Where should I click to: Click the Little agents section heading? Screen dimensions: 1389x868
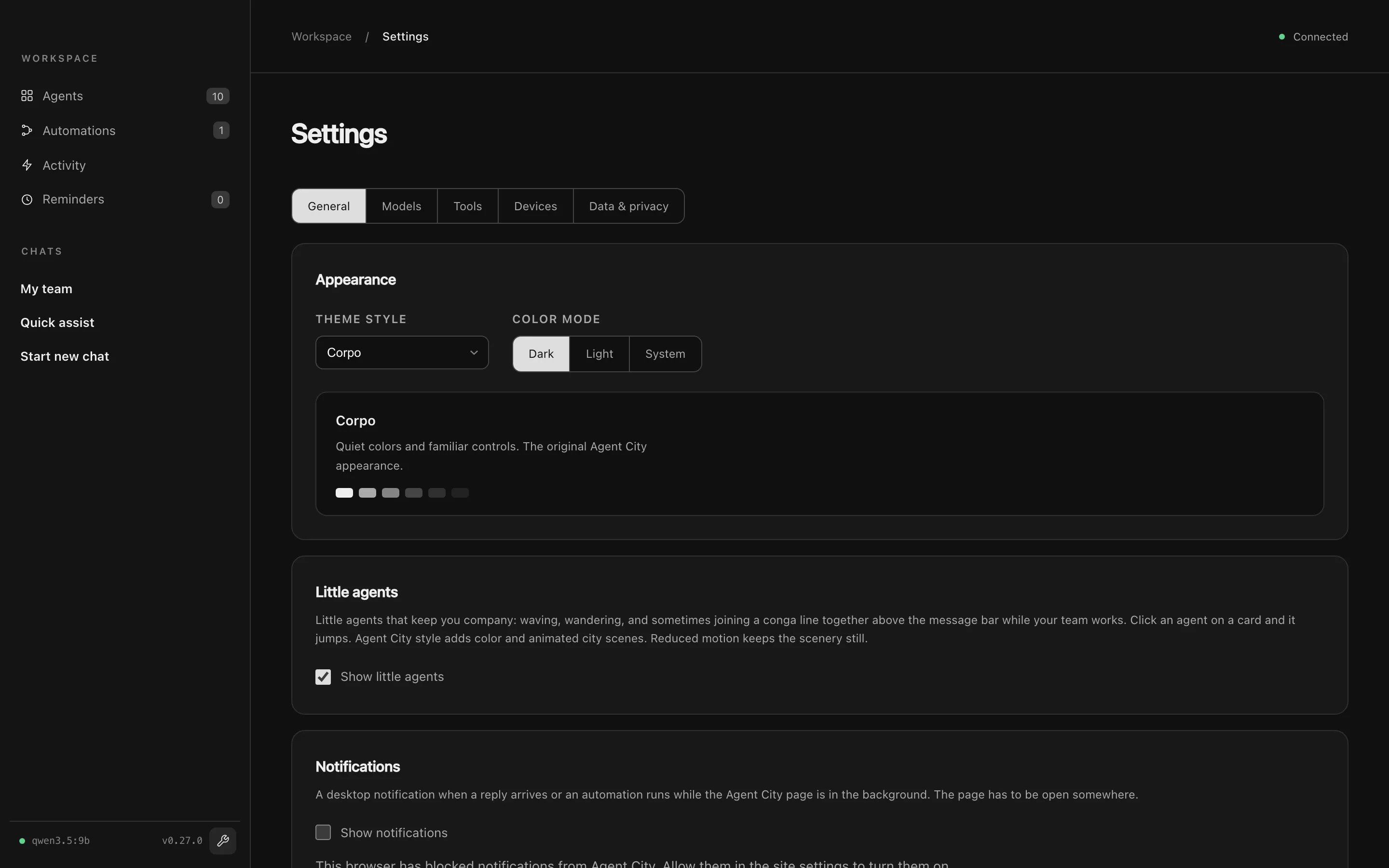(x=356, y=592)
